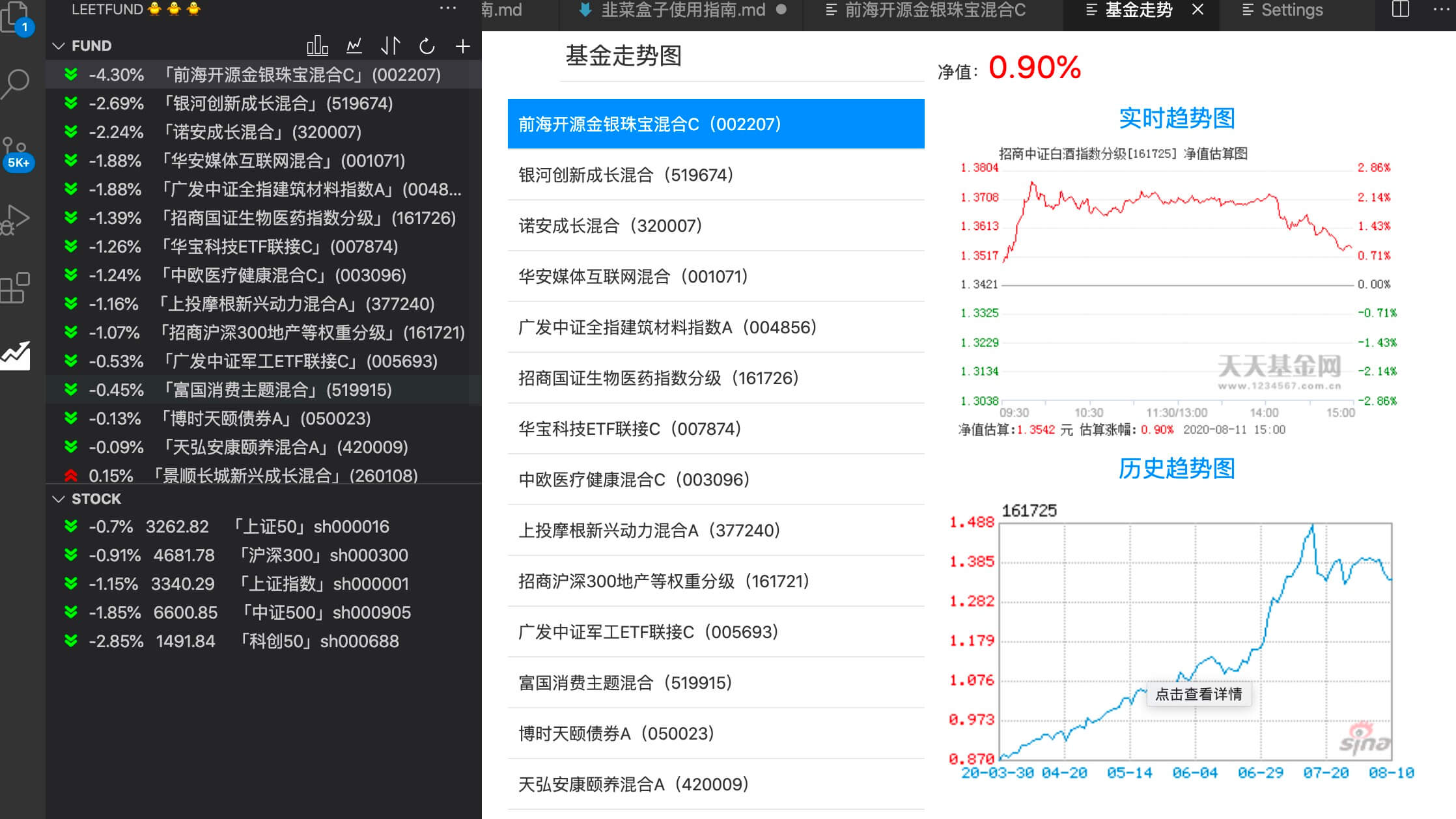Select 诺安成长混合 (320007) sidebar row
The width and height of the screenshot is (1456, 819).
click(x=264, y=132)
